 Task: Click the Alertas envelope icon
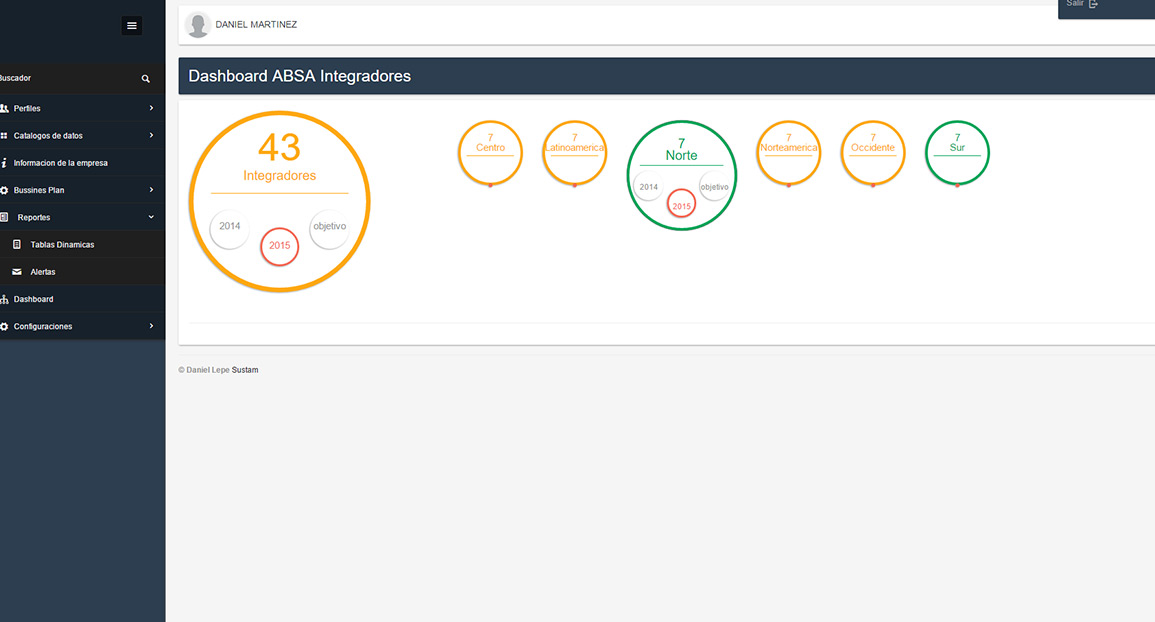click(17, 272)
